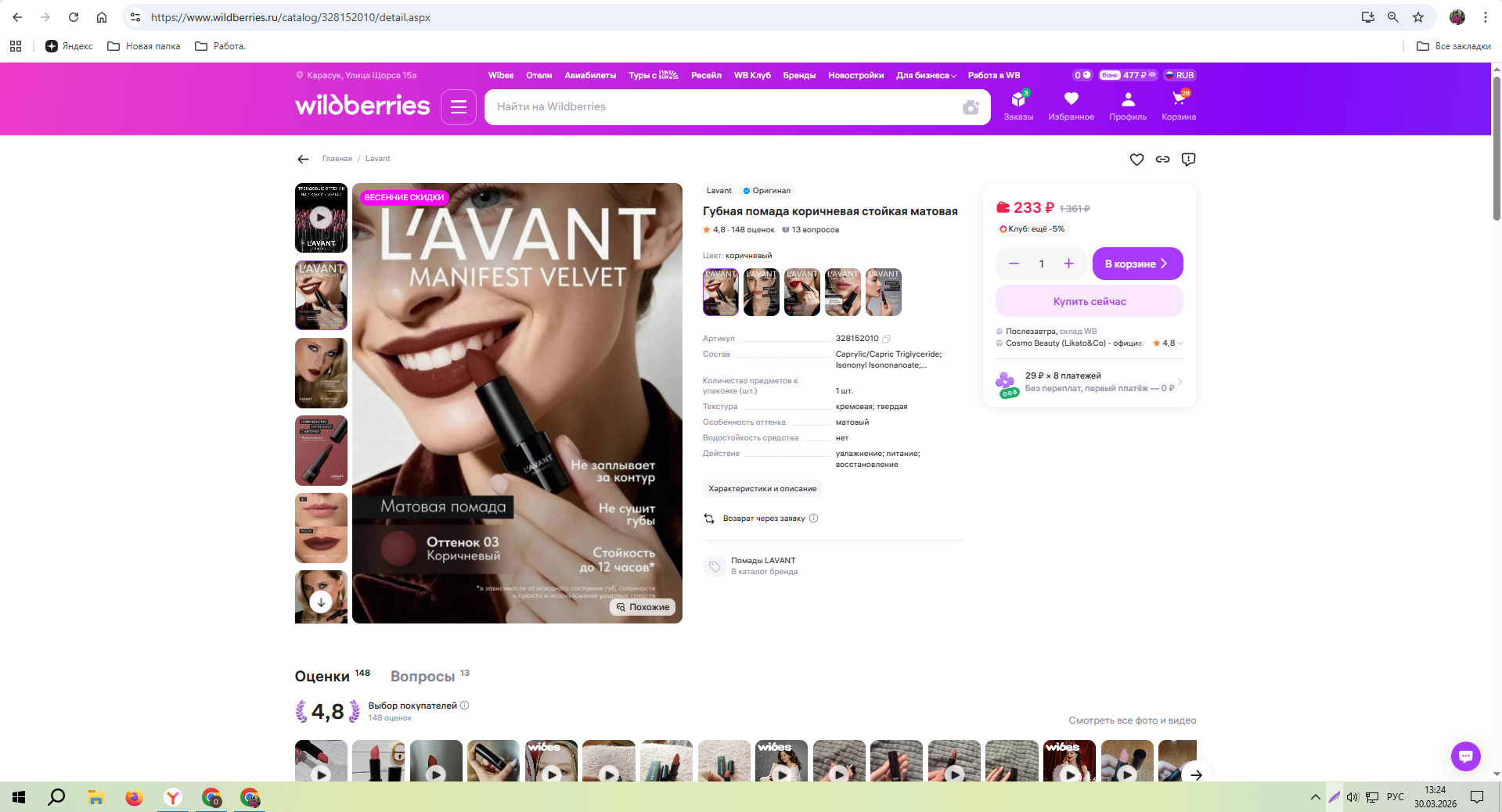Open the Корзина shopping cart
Image resolution: width=1502 pixels, height=812 pixels.
pos(1179,106)
